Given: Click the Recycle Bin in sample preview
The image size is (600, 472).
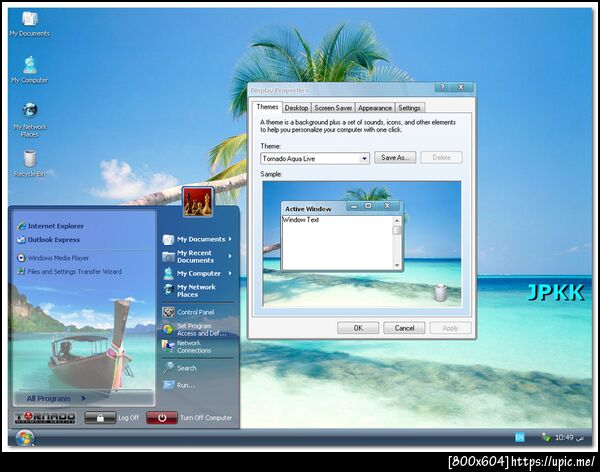Looking at the screenshot, I should pyautogui.click(x=441, y=292).
